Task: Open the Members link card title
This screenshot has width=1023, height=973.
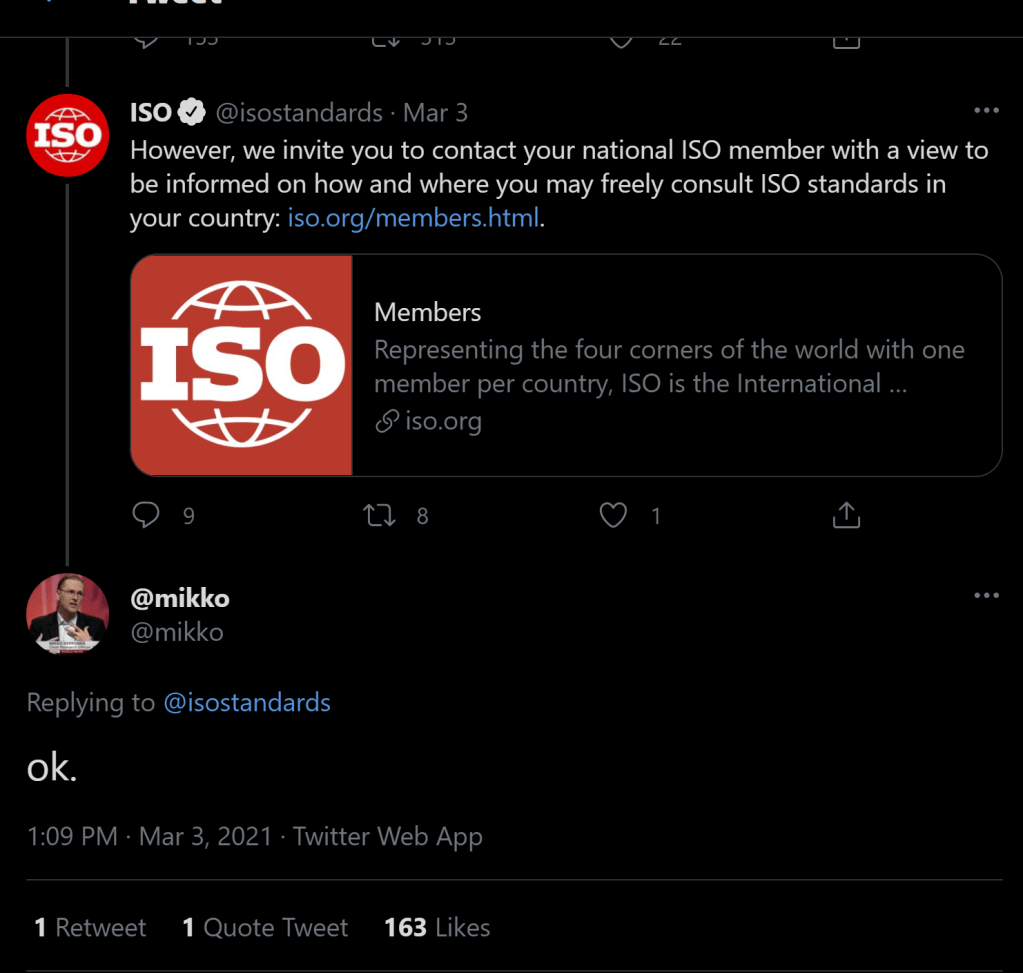Action: click(x=427, y=313)
